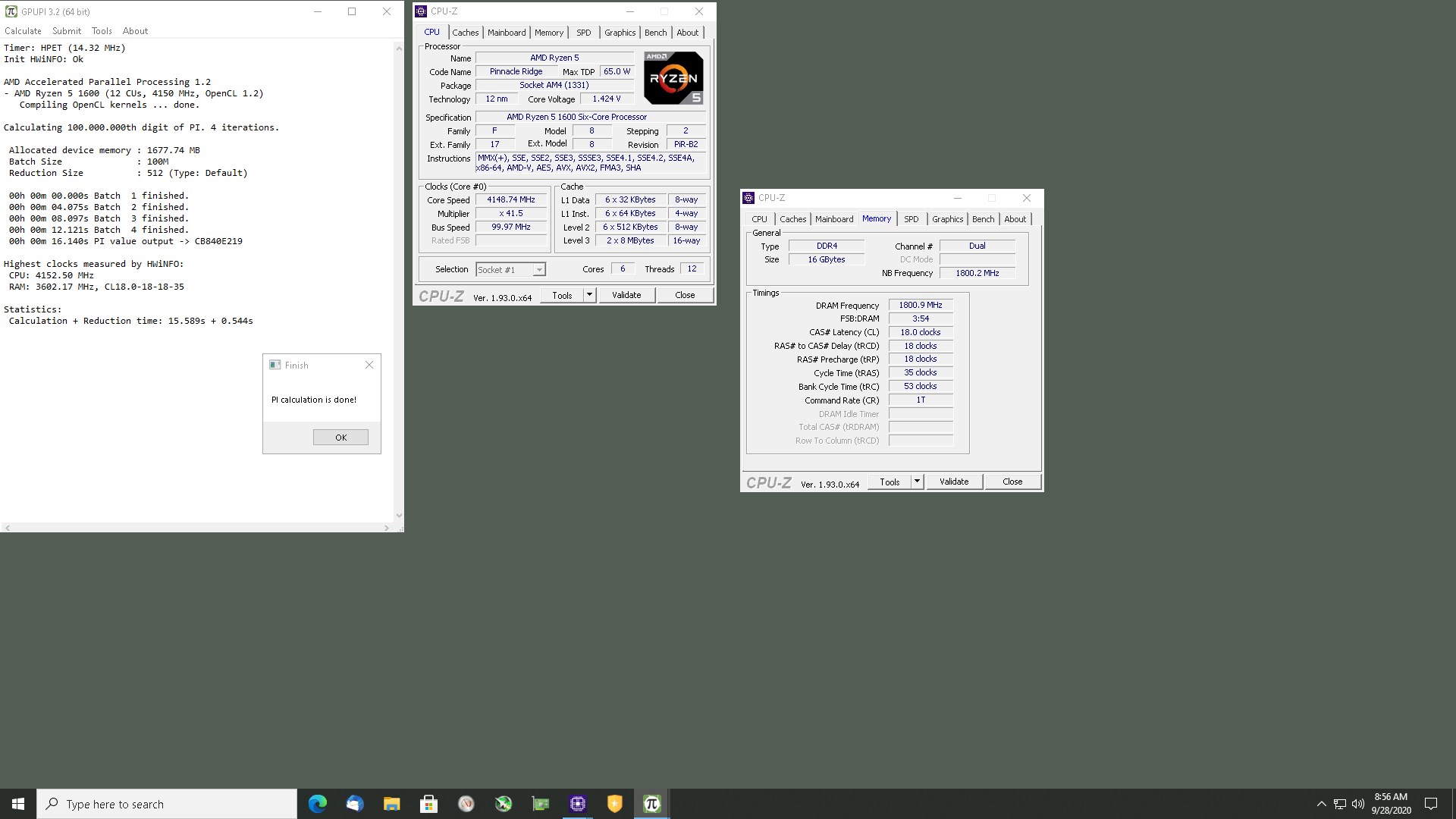
Task: Click the Core Voltage 1.424 V value
Action: [x=607, y=99]
